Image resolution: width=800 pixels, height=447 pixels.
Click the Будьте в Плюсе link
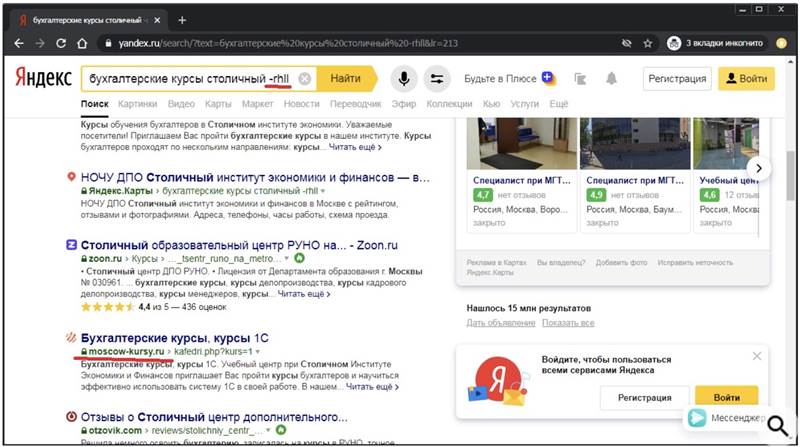pos(500,79)
